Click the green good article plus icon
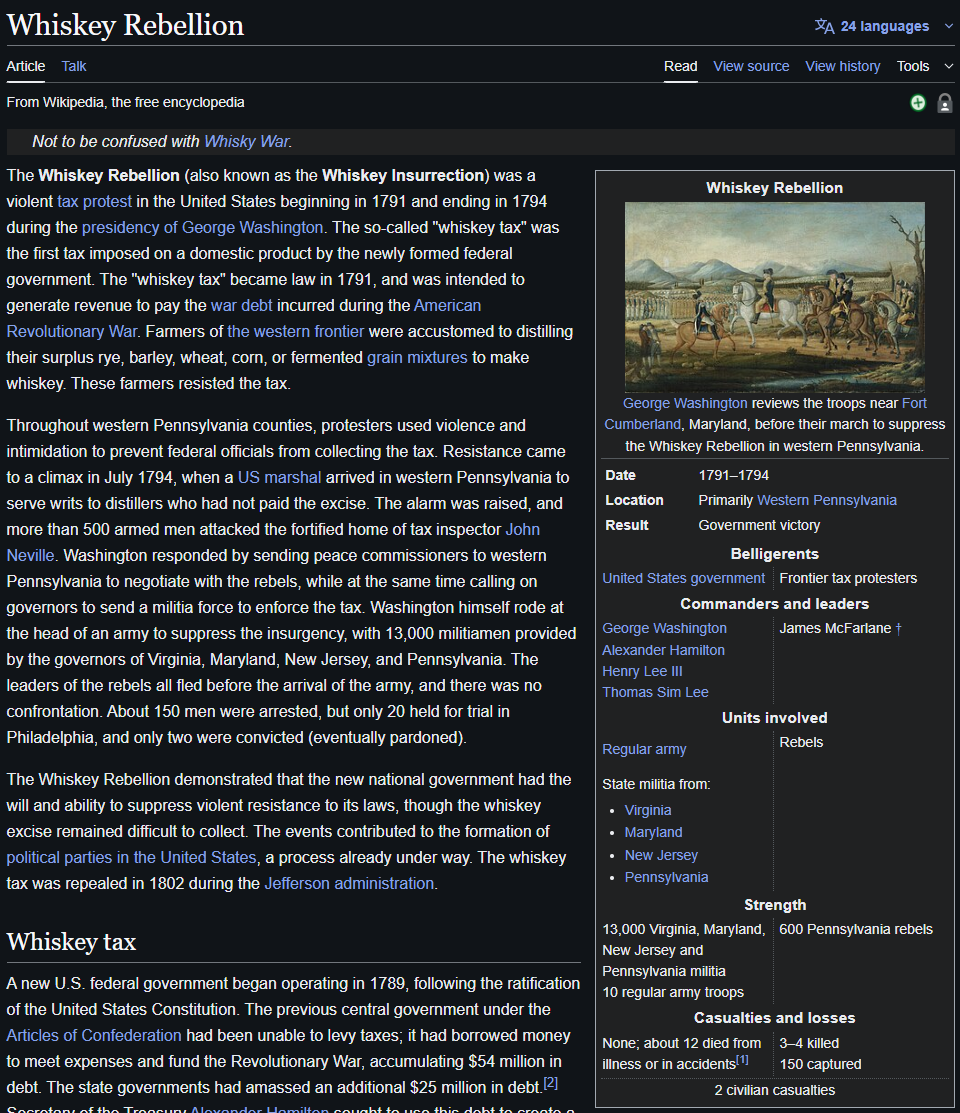 [x=918, y=103]
